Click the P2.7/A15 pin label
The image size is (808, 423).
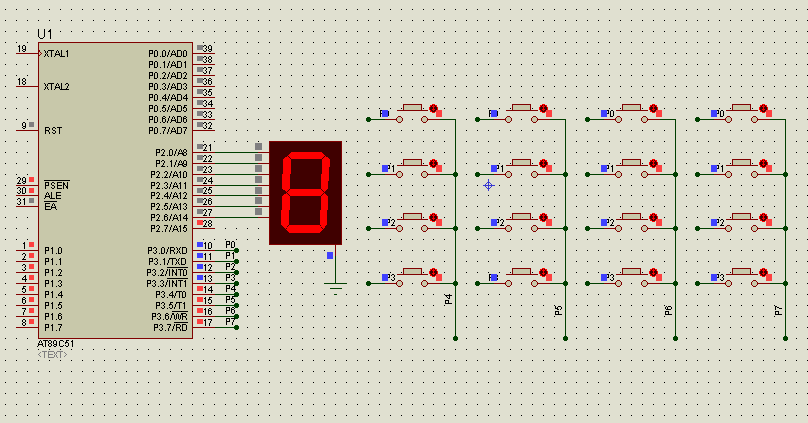click(169, 229)
